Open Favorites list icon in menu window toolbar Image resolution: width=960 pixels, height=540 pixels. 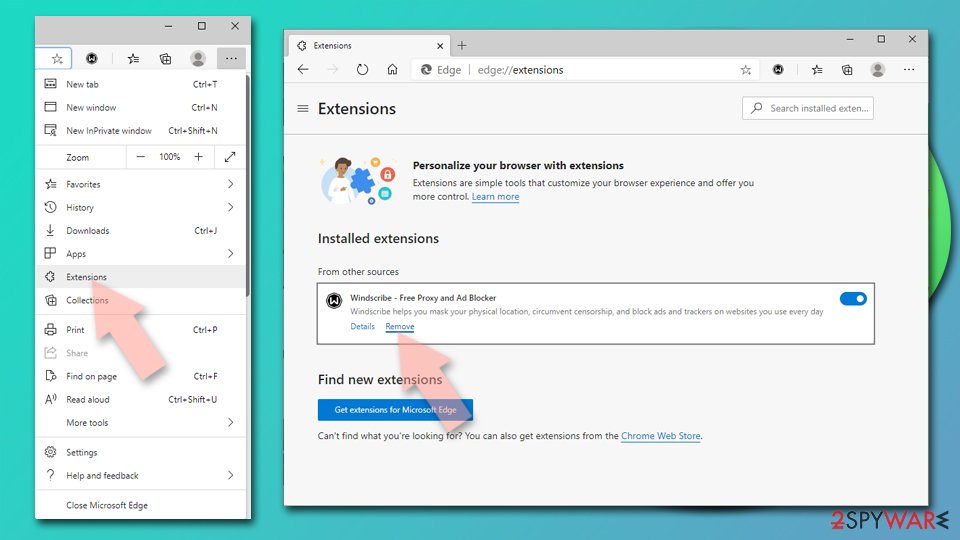pos(133,59)
